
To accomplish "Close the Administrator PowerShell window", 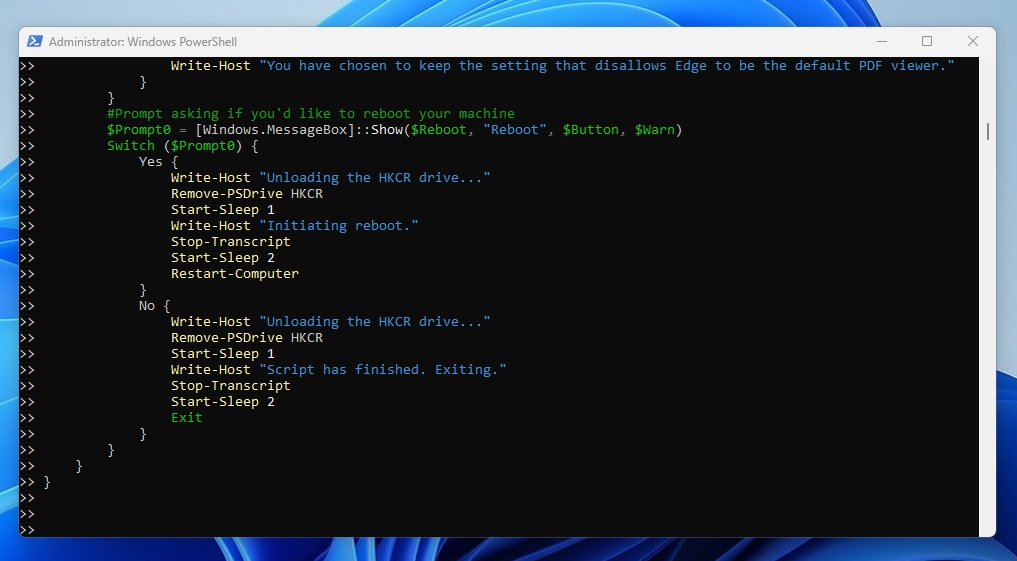I will coord(972,41).
